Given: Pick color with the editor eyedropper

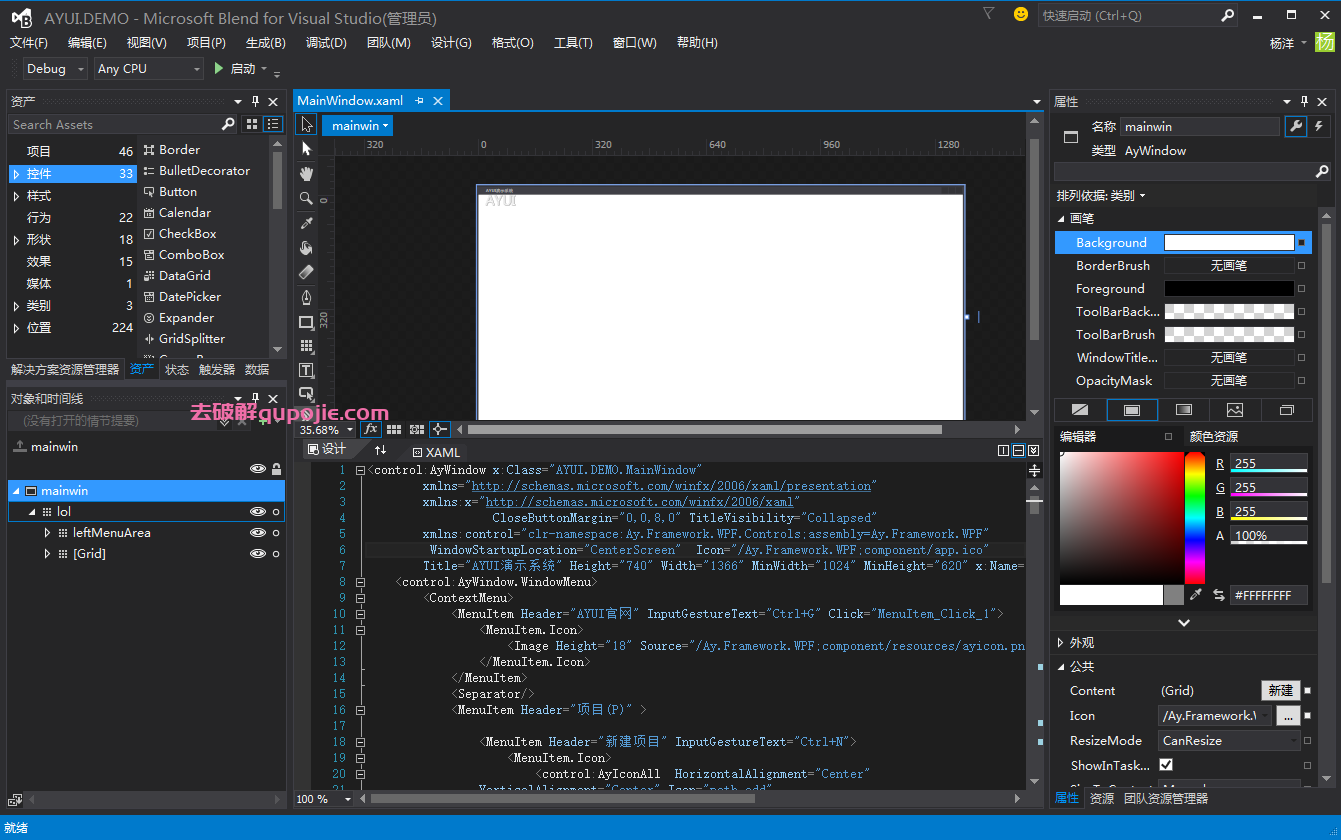Looking at the screenshot, I should (x=1195, y=595).
